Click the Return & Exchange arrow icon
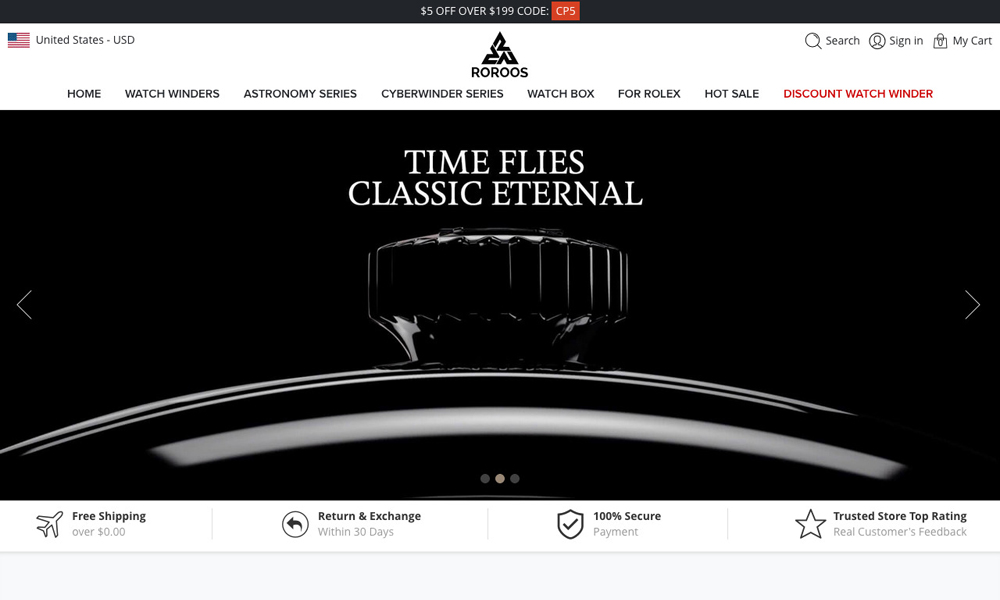This screenshot has width=1000, height=600. pos(295,524)
